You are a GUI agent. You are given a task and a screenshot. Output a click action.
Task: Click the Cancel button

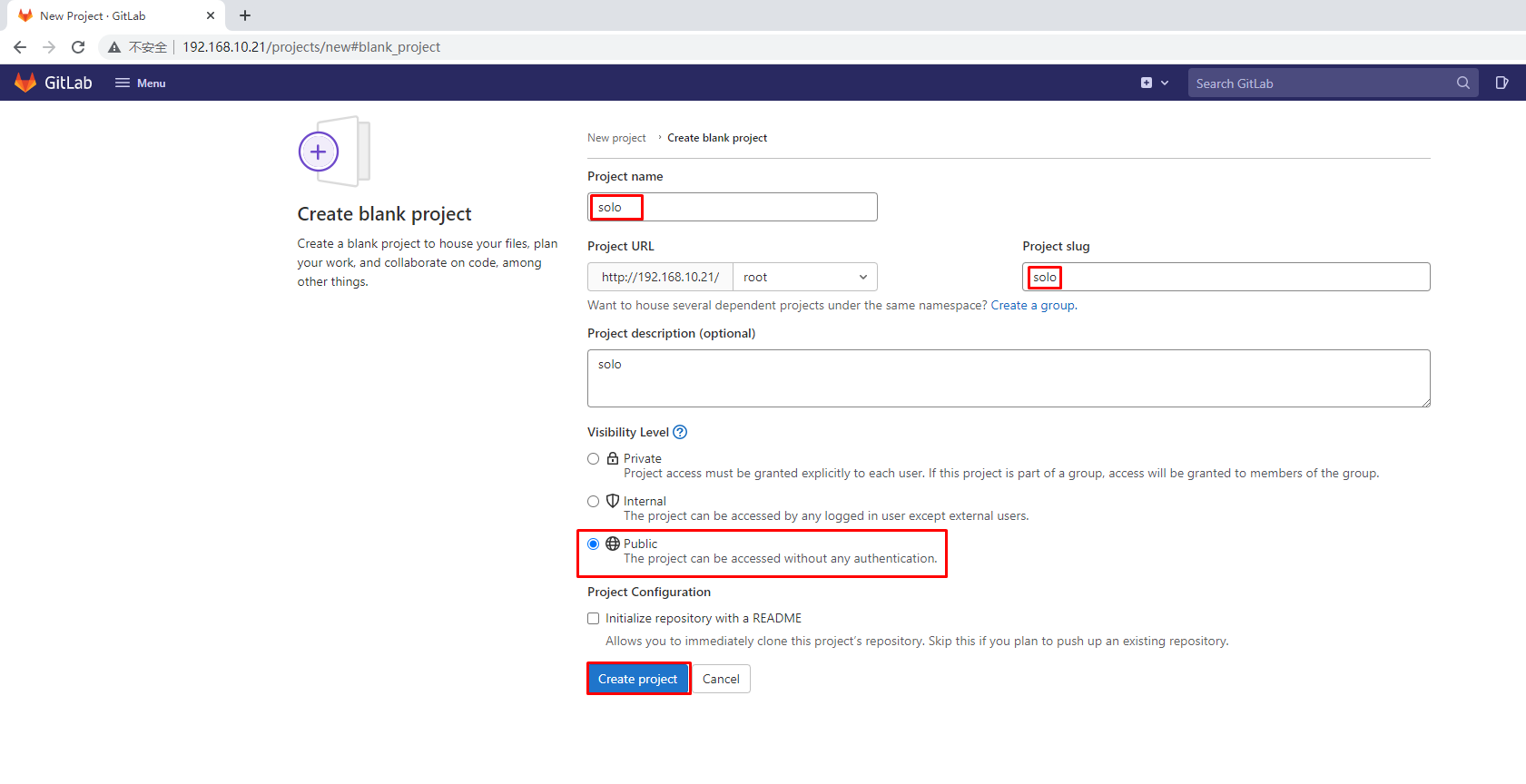721,679
